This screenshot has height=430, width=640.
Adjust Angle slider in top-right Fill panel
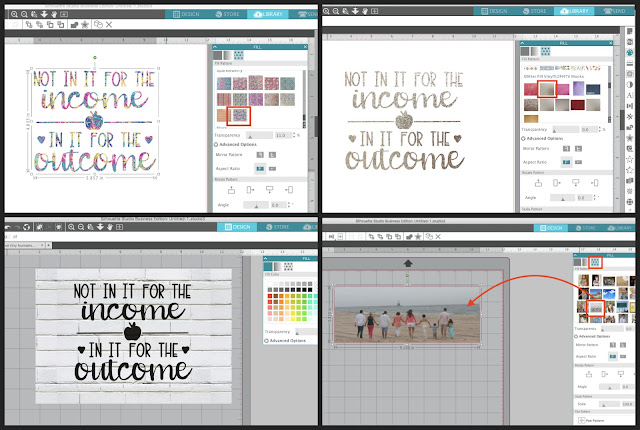pyautogui.click(x=562, y=197)
